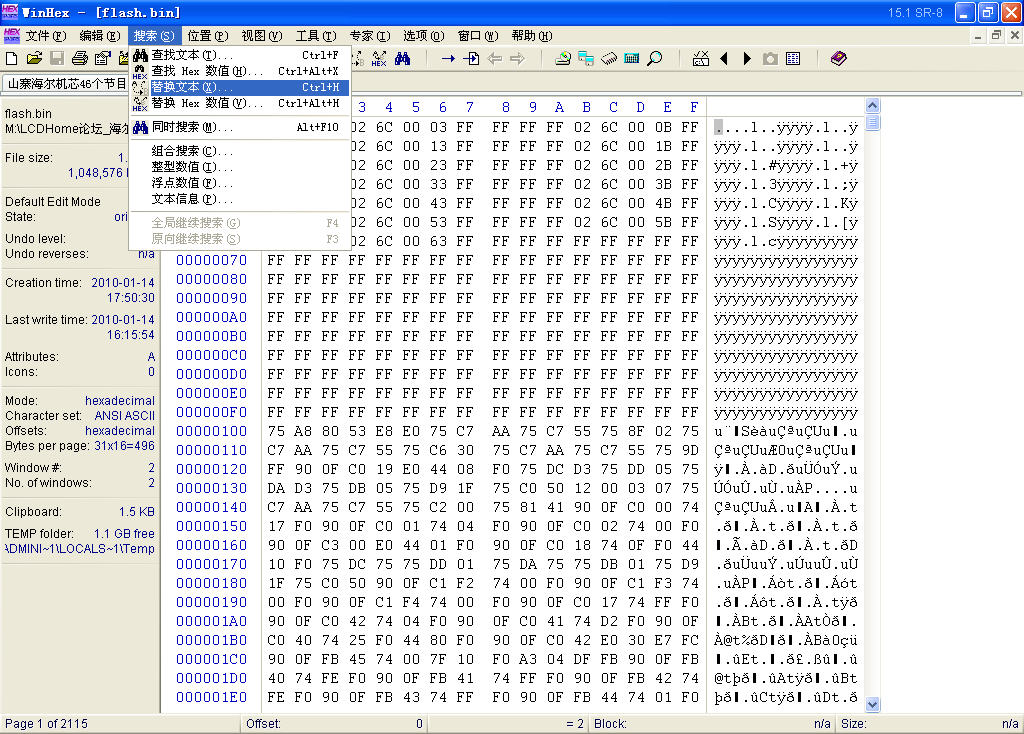Click the WinHex icon in title bar
This screenshot has height=734, width=1024.
point(10,12)
